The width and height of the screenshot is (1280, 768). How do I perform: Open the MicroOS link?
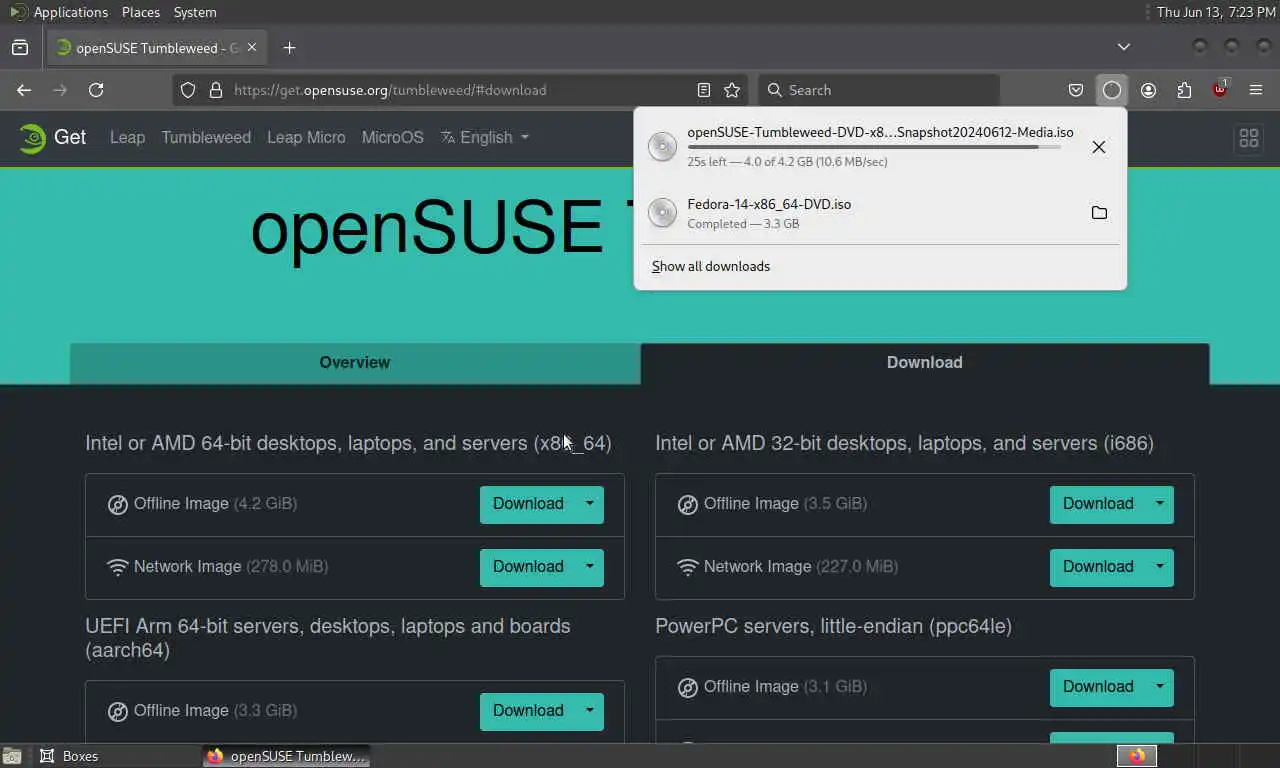(x=393, y=137)
